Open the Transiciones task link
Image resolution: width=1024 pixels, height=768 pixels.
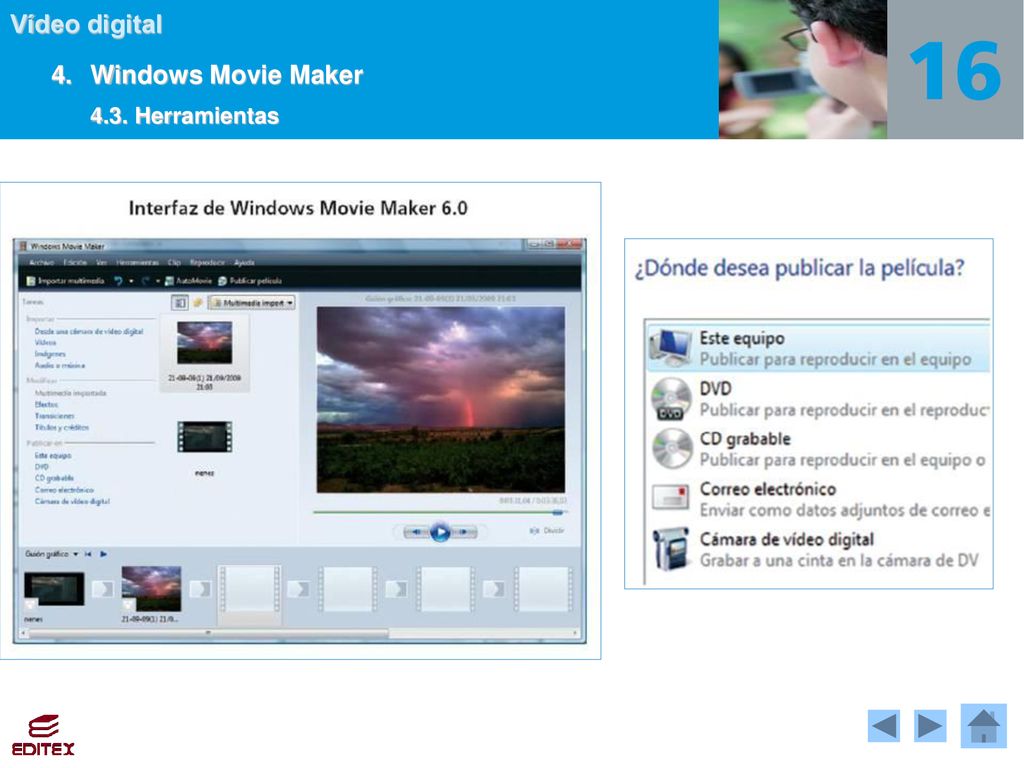[x=55, y=416]
